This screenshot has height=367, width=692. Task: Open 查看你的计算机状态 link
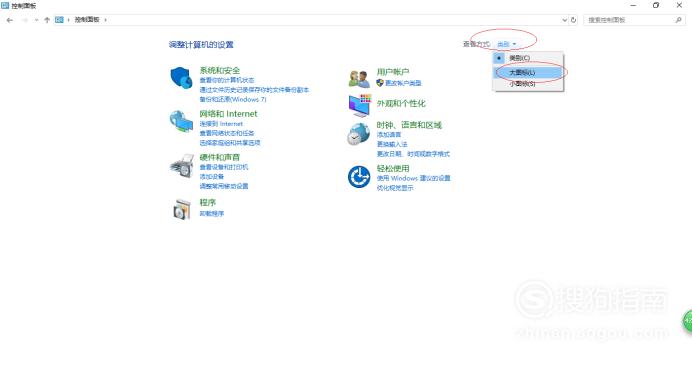coord(227,80)
